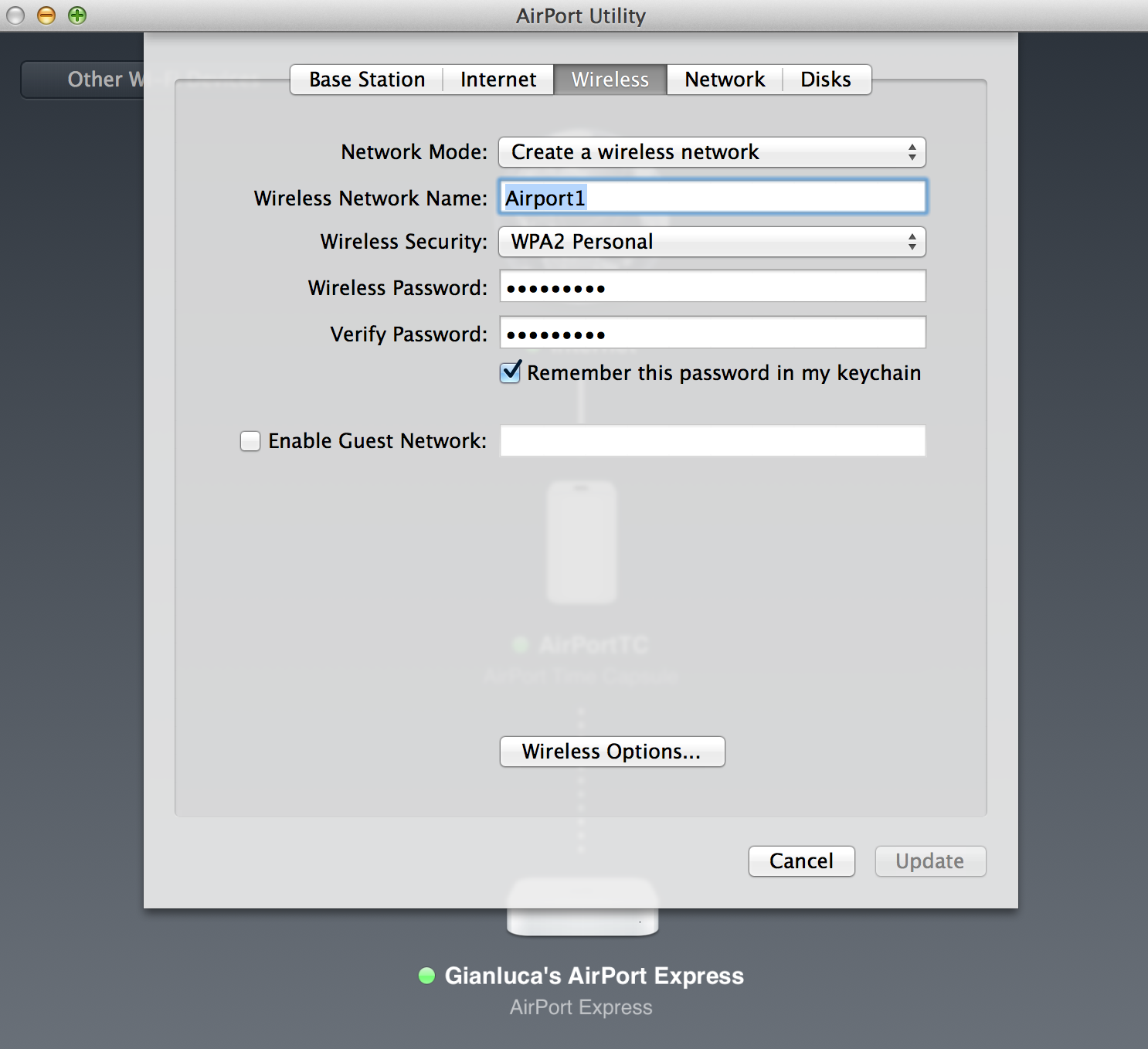Close the AirPort Utility window

(15, 15)
